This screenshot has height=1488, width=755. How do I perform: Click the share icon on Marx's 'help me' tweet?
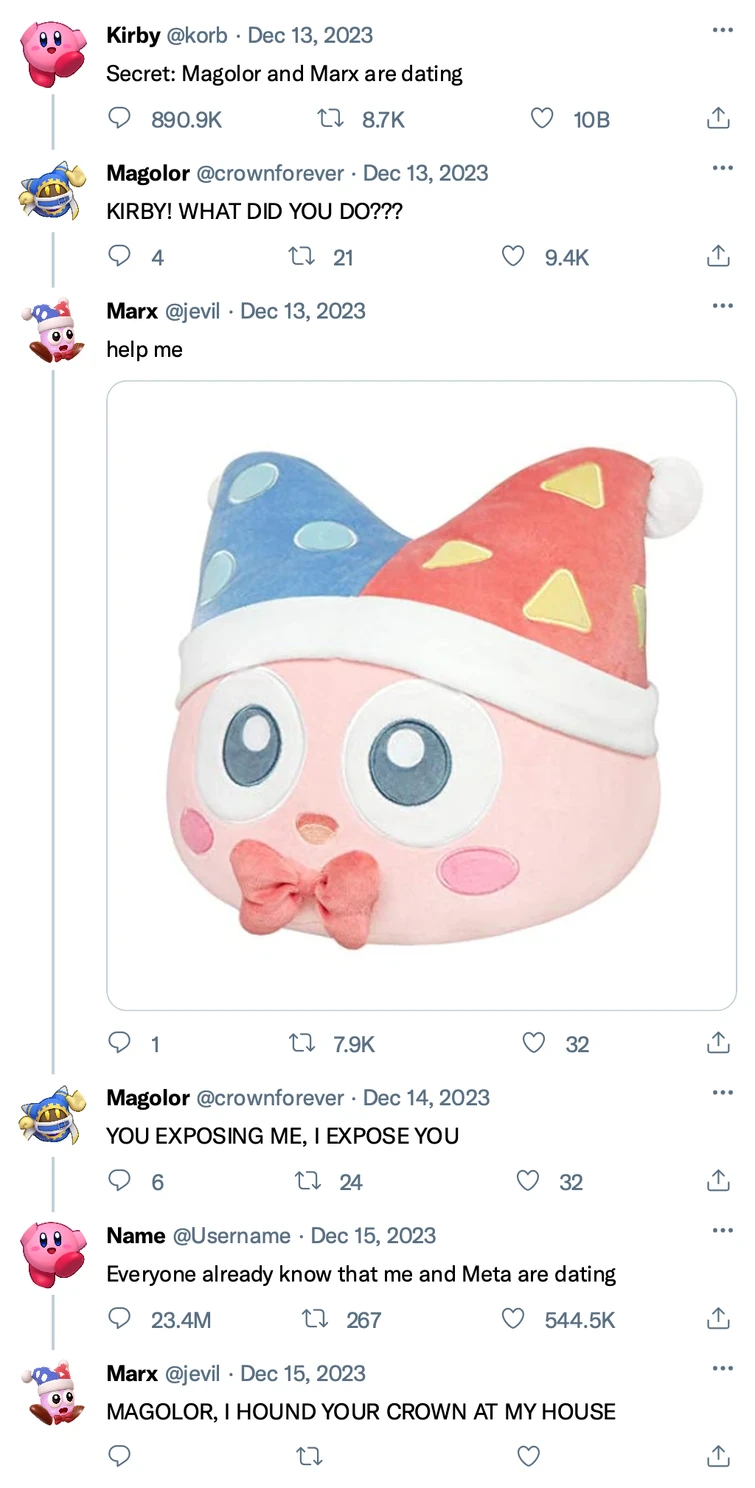pyautogui.click(x=716, y=1044)
